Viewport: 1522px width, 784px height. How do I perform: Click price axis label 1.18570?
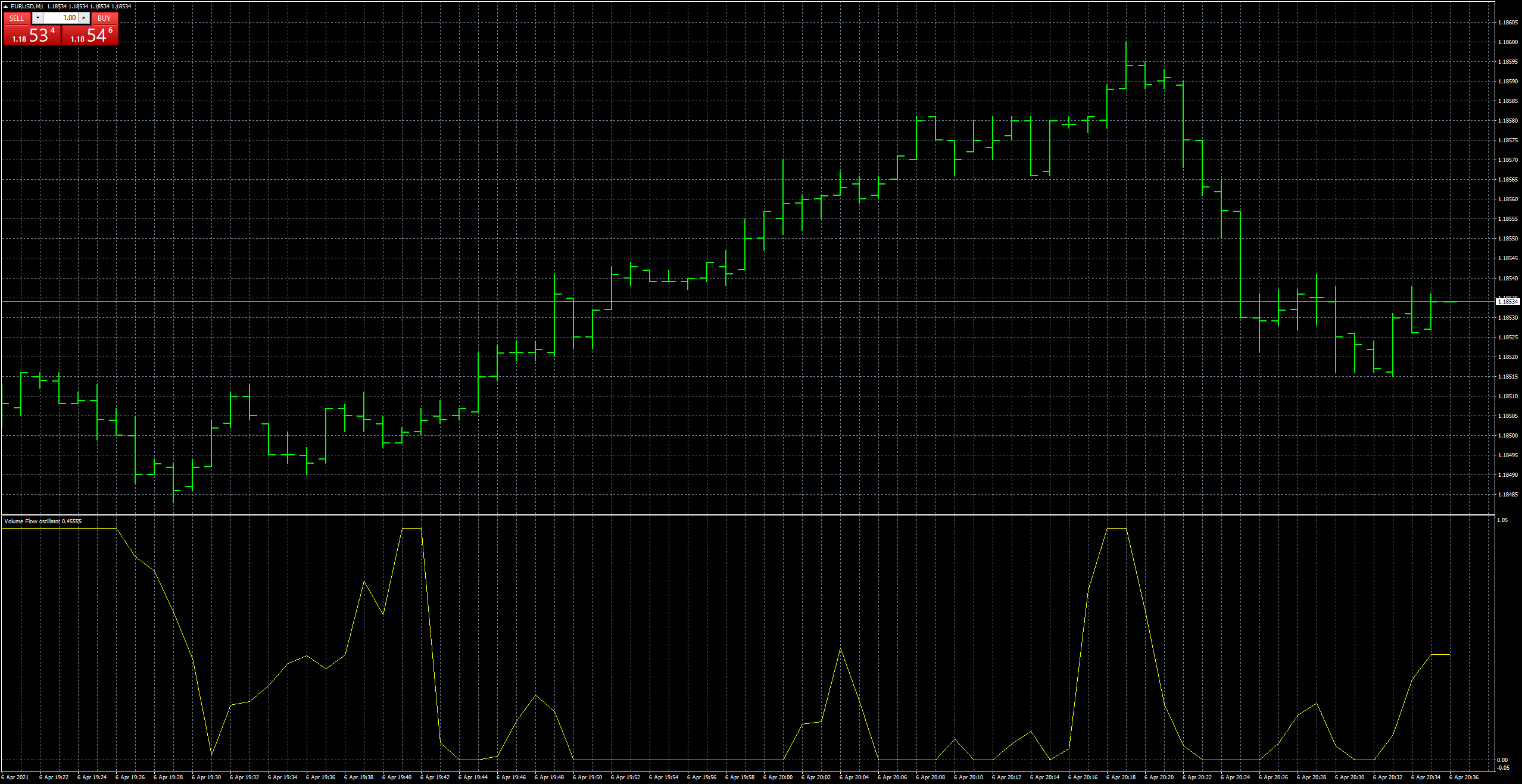pyautogui.click(x=1508, y=160)
